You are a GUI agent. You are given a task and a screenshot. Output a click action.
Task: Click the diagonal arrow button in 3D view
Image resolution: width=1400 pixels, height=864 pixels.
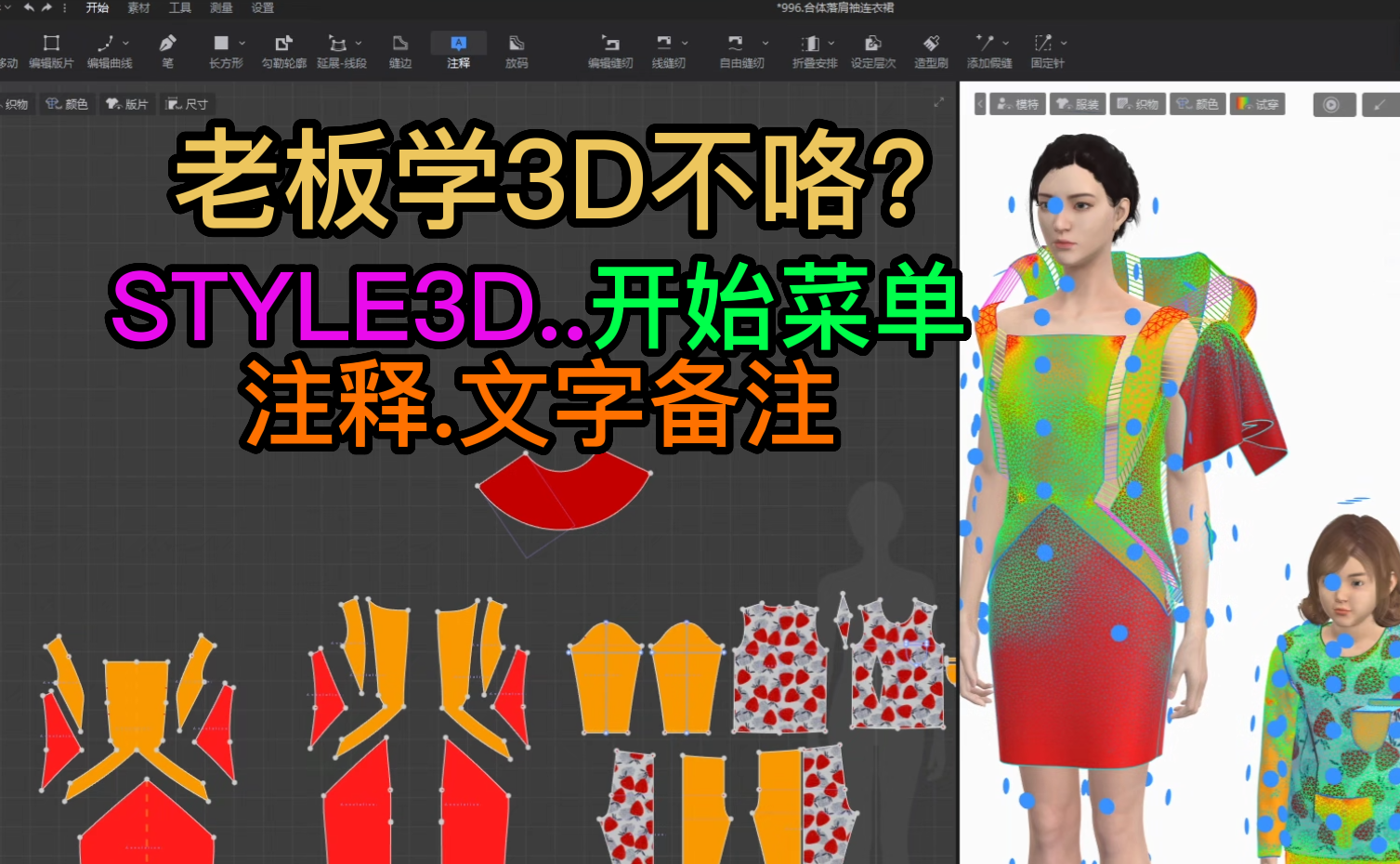(1380, 105)
